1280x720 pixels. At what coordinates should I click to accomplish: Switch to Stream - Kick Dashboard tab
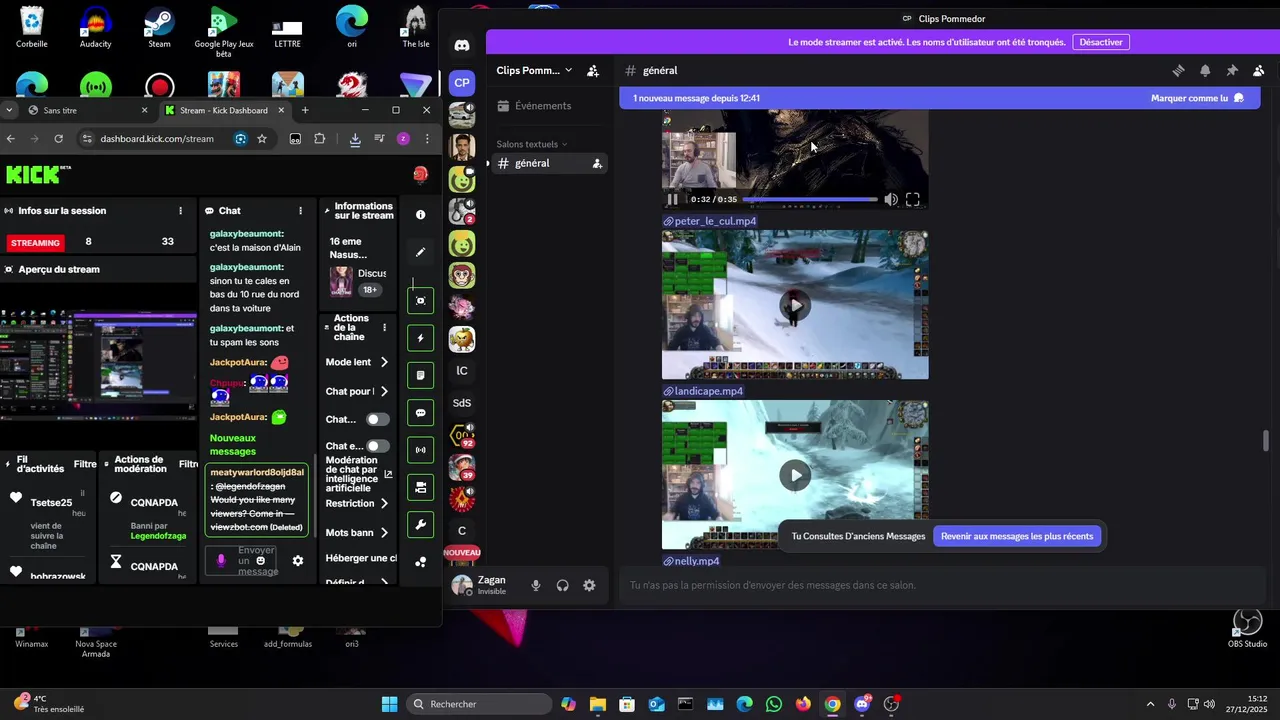(224, 110)
